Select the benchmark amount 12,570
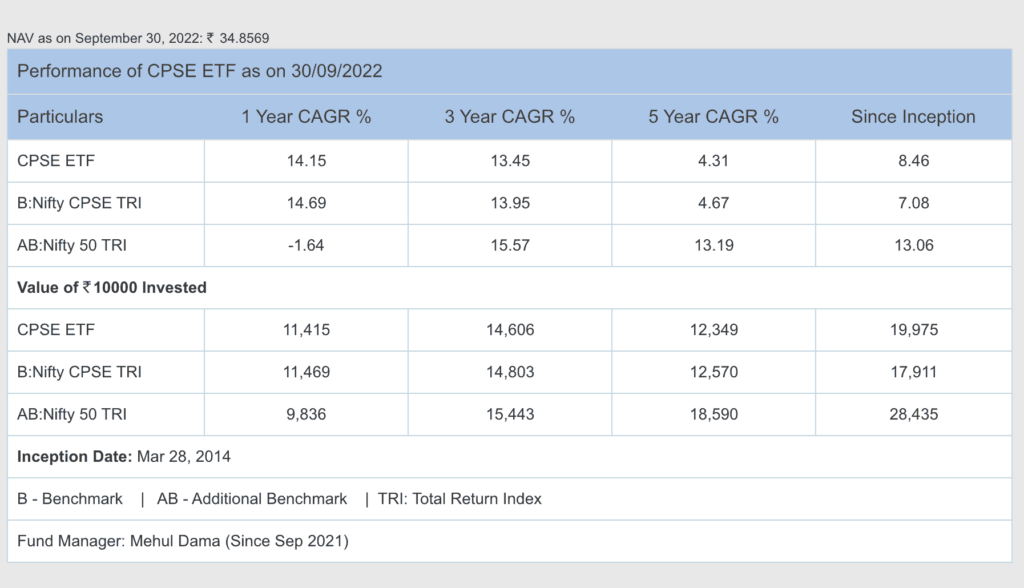1024x588 pixels. pos(714,372)
